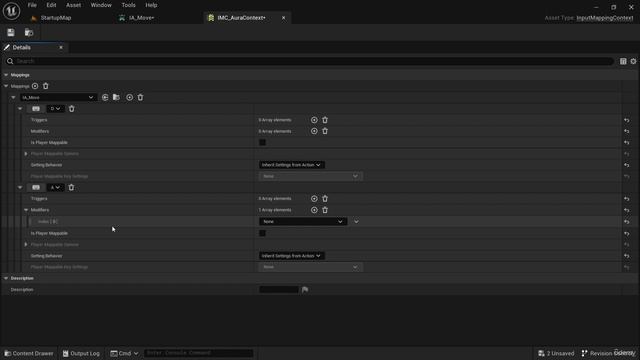Click keyboard key selector icon for A key

click(x=36, y=187)
